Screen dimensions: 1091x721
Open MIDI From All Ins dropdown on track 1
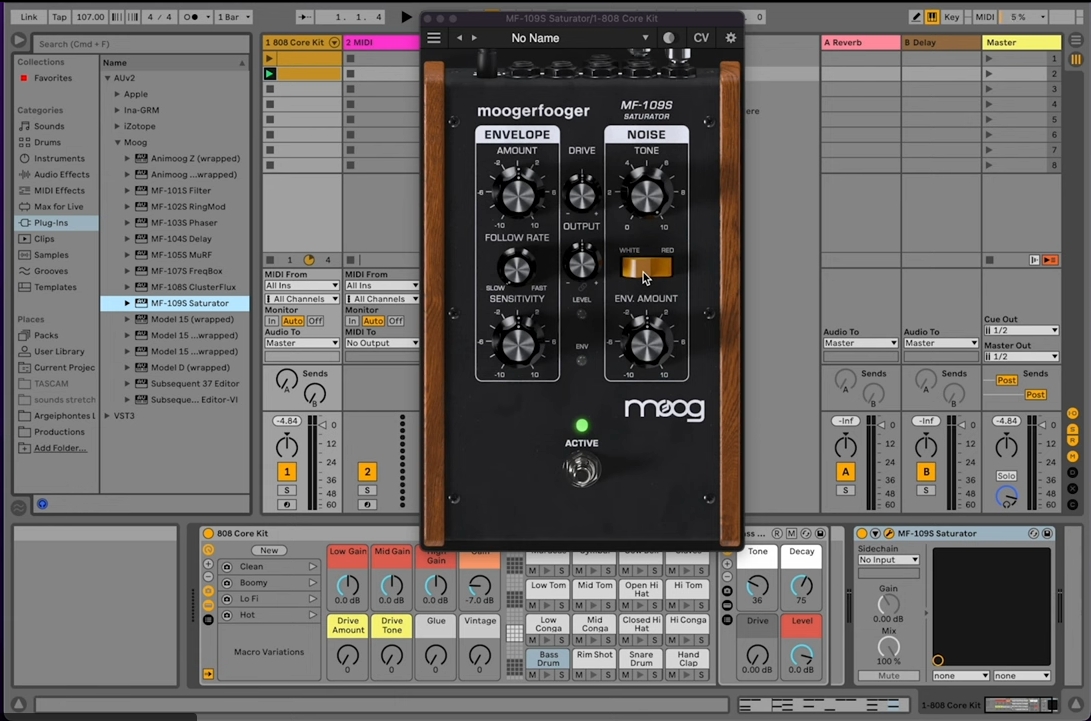(301, 285)
